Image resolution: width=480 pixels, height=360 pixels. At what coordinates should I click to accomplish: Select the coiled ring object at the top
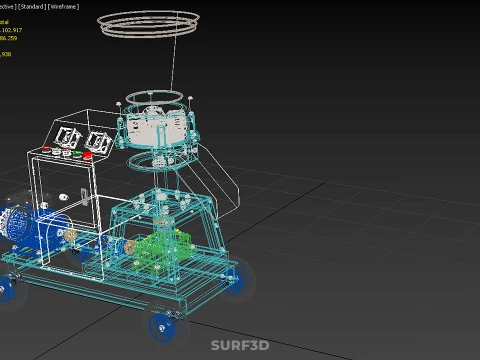(x=148, y=24)
